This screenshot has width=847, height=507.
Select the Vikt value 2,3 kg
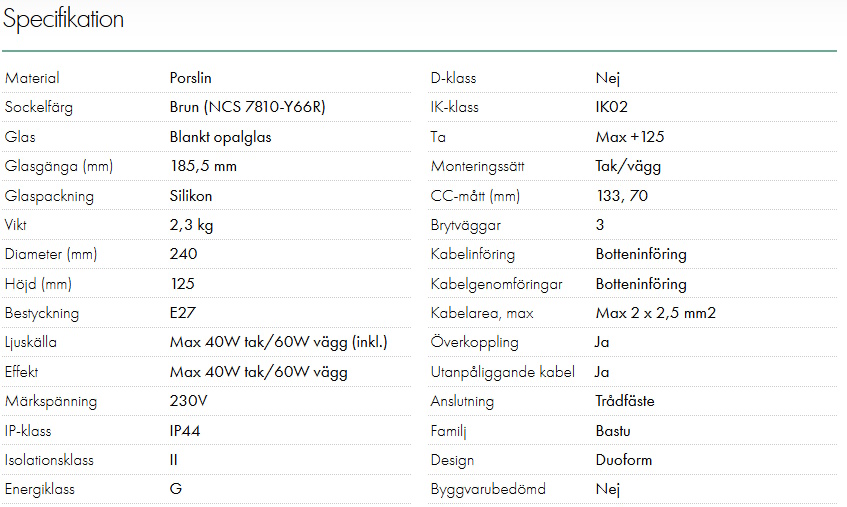point(191,225)
